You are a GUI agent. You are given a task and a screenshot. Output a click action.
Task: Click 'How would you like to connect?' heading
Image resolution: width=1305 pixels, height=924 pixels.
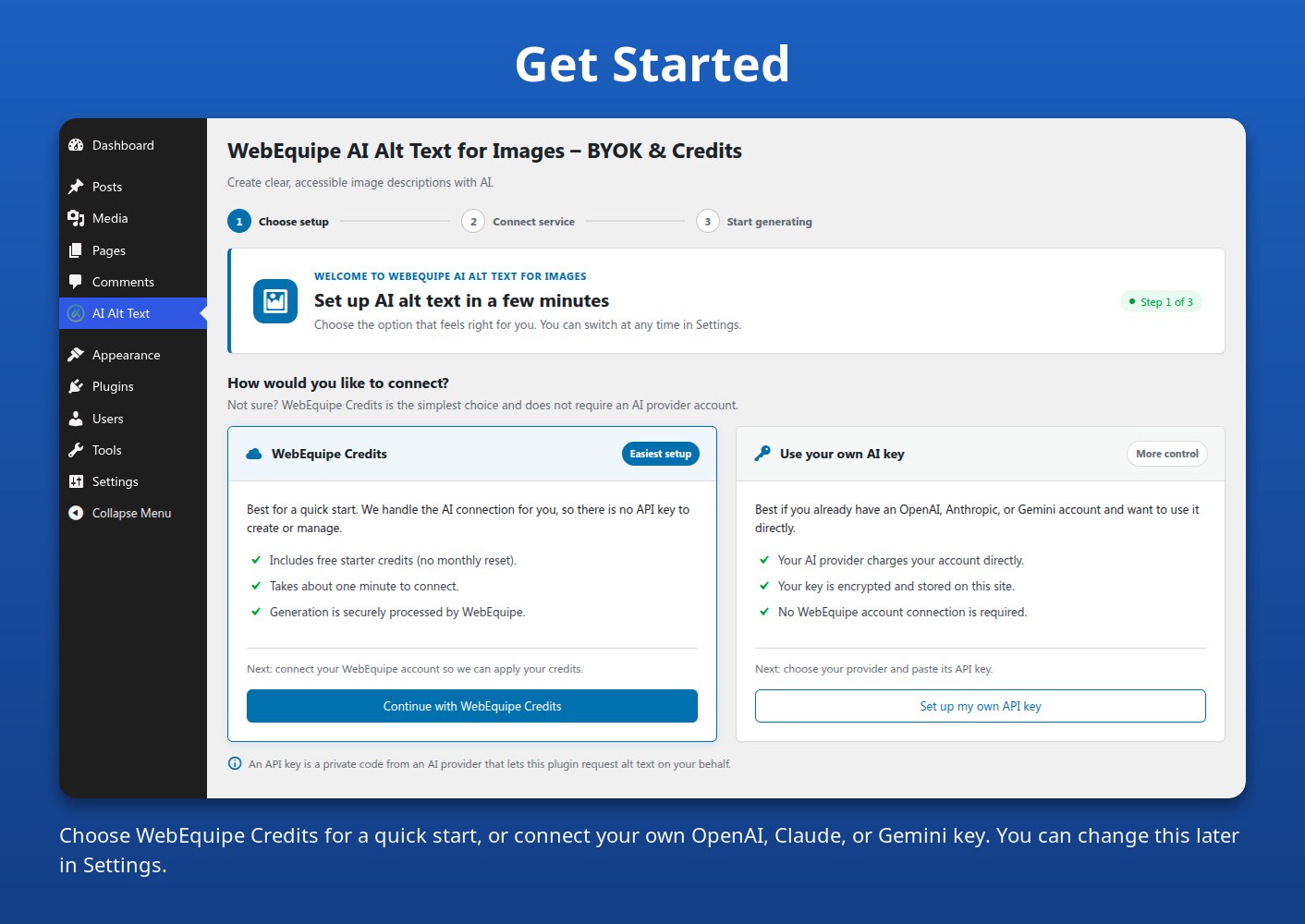click(x=338, y=383)
